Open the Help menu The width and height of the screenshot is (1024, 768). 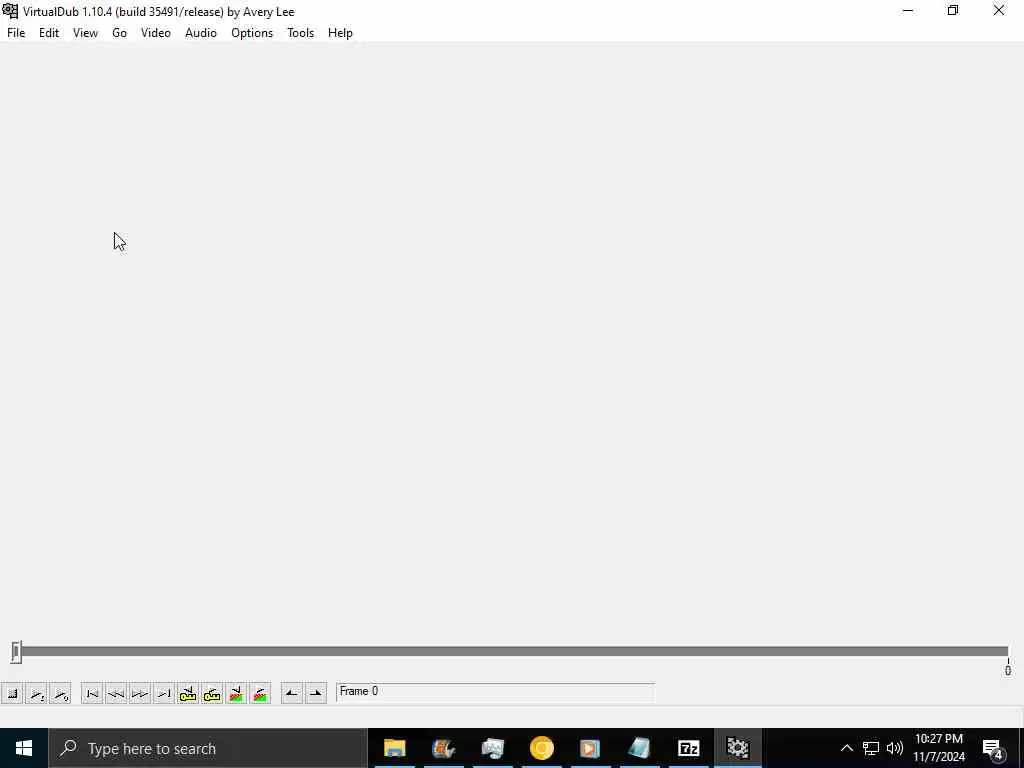[x=340, y=33]
